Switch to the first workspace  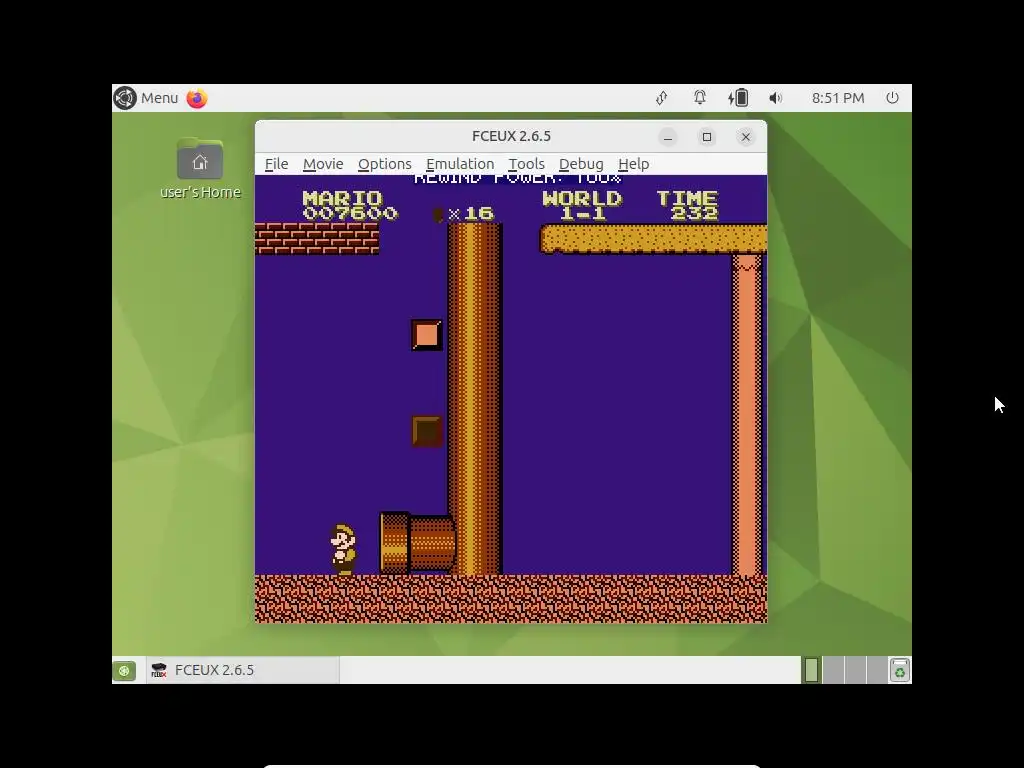tap(811, 670)
